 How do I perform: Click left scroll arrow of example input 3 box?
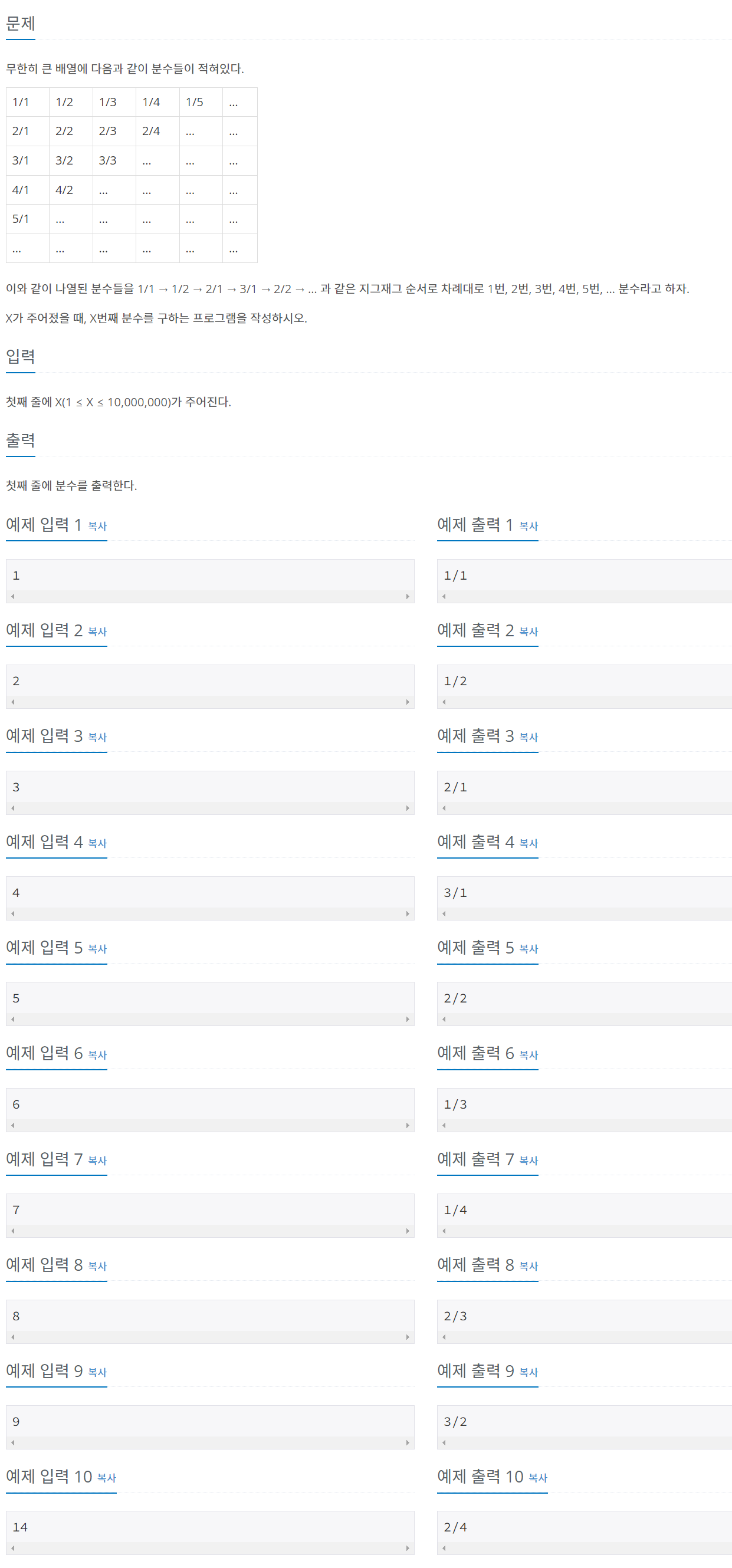click(x=13, y=808)
